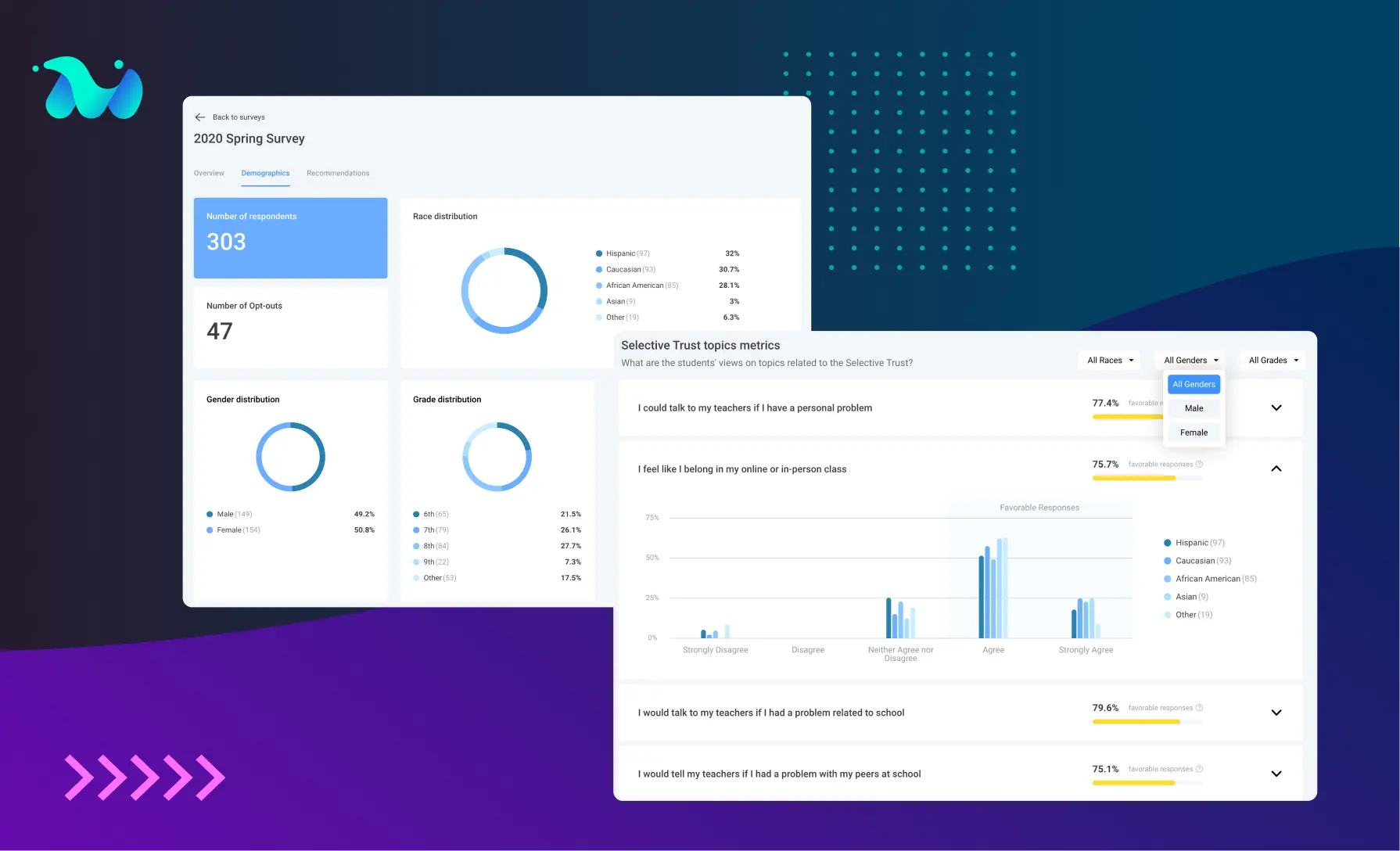Click the Race distribution donut chart
Viewport: 1400px width, 851px height.
504,290
